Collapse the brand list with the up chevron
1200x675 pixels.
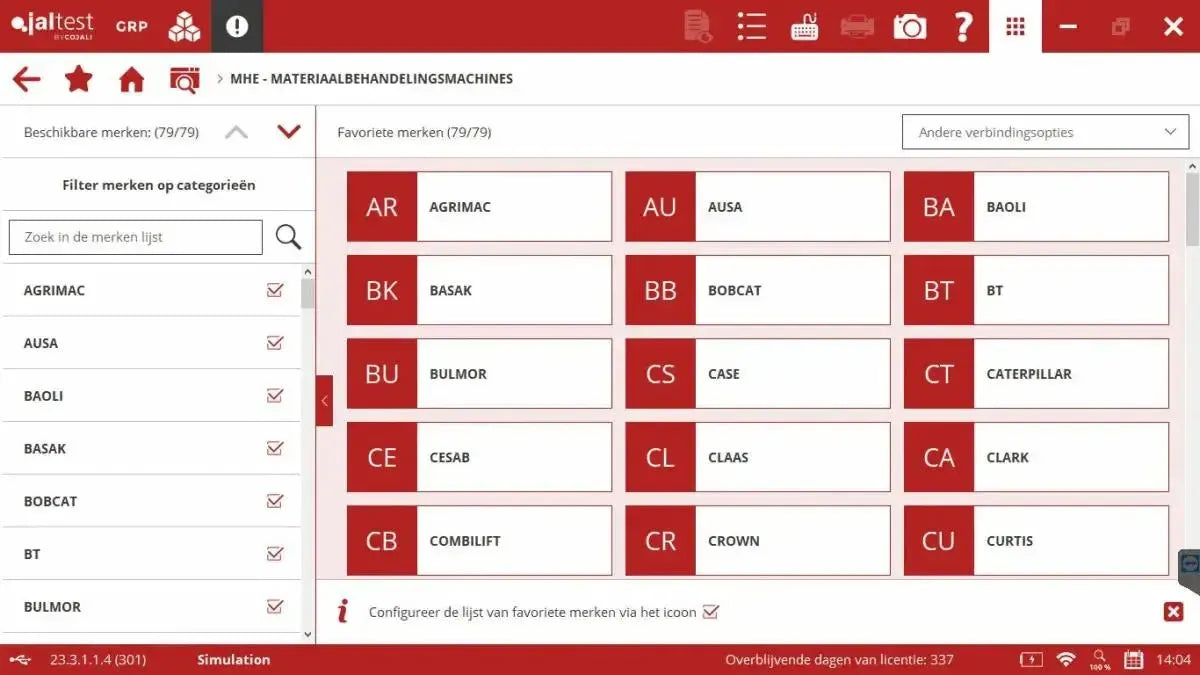tap(236, 131)
